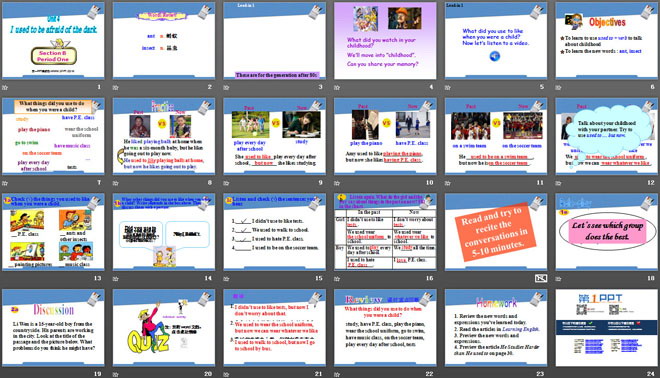The height and width of the screenshot is (378, 660).
Task: Select the purple 'What did you watch' slide
Action: point(385,41)
